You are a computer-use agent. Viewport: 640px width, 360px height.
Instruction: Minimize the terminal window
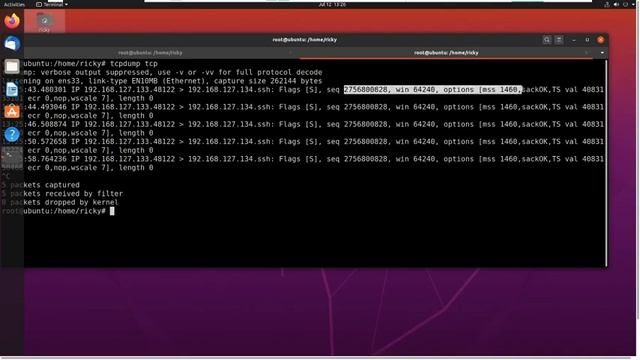[574, 40]
